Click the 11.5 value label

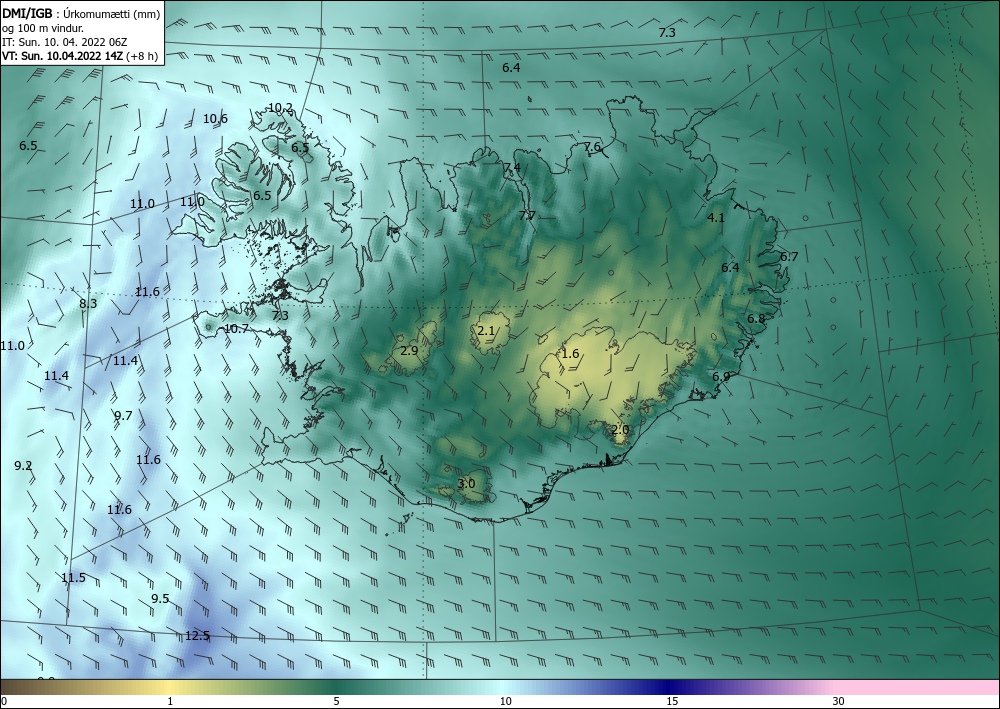pyautogui.click(x=73, y=578)
